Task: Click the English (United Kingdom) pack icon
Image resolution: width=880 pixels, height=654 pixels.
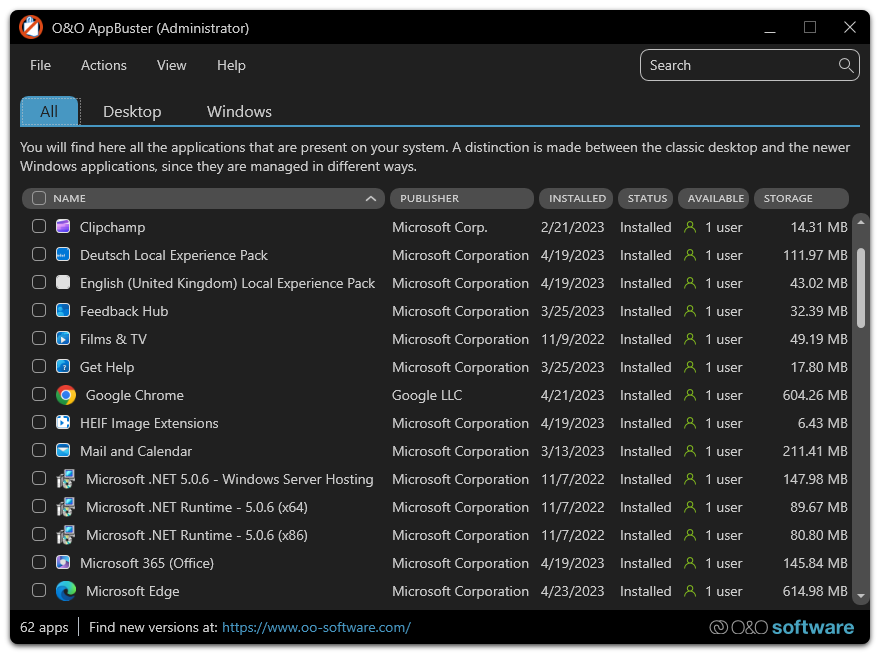Action: 63,282
